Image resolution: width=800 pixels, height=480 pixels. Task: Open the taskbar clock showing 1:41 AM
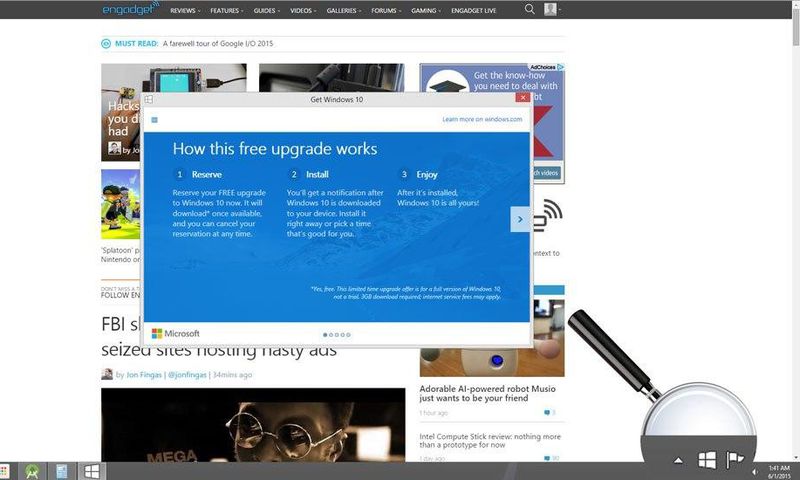pyautogui.click(x=779, y=472)
